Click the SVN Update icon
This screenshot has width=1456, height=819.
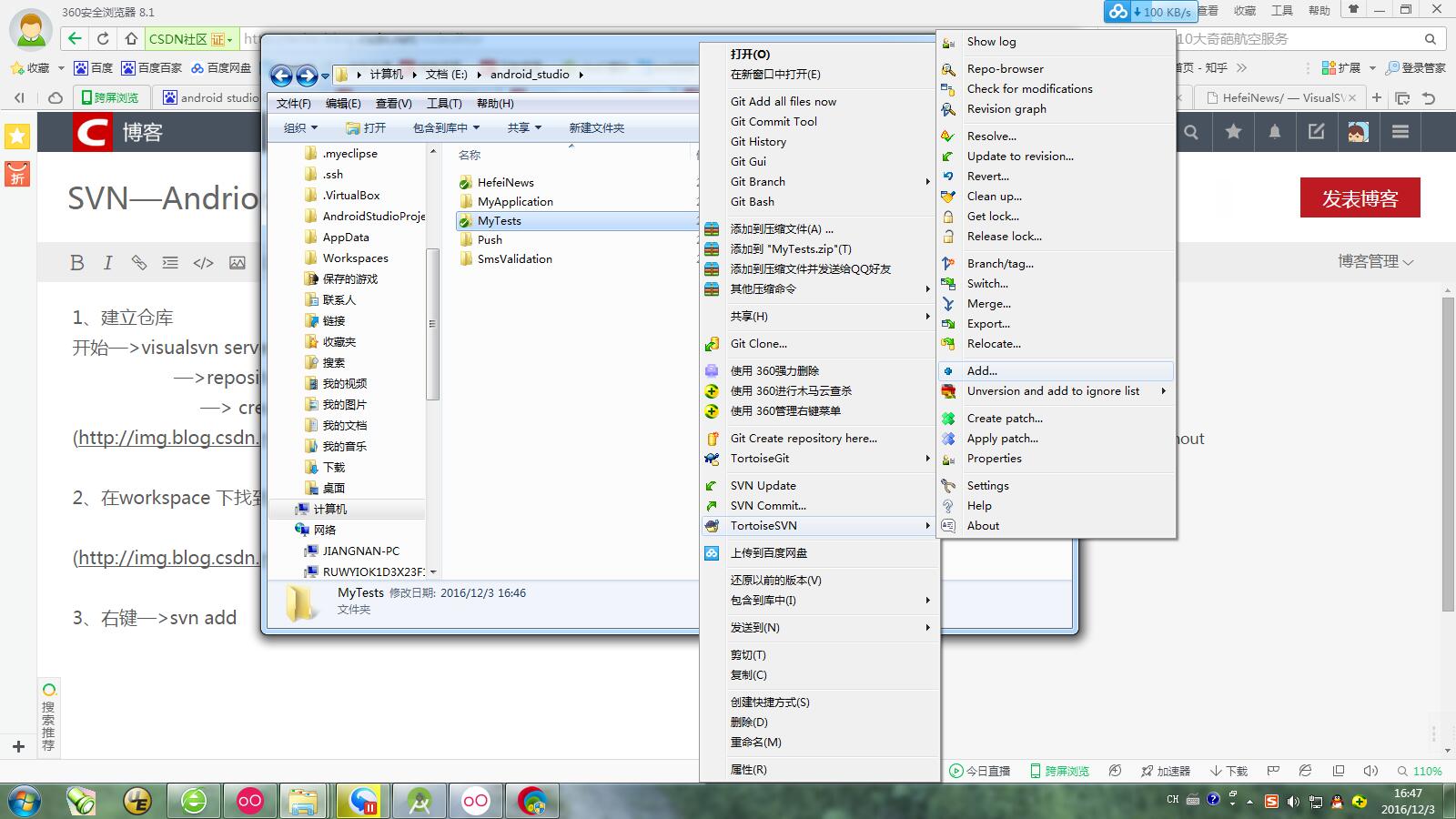(712, 486)
